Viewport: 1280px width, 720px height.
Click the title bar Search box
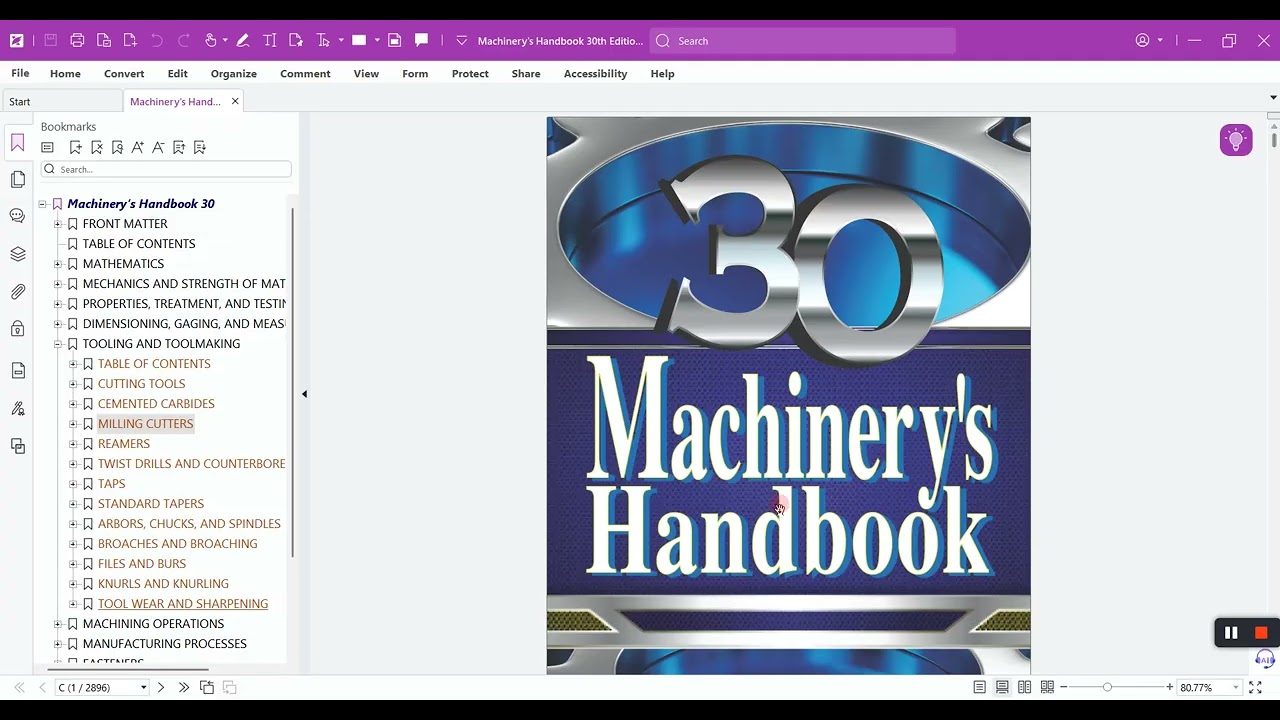[x=802, y=41]
